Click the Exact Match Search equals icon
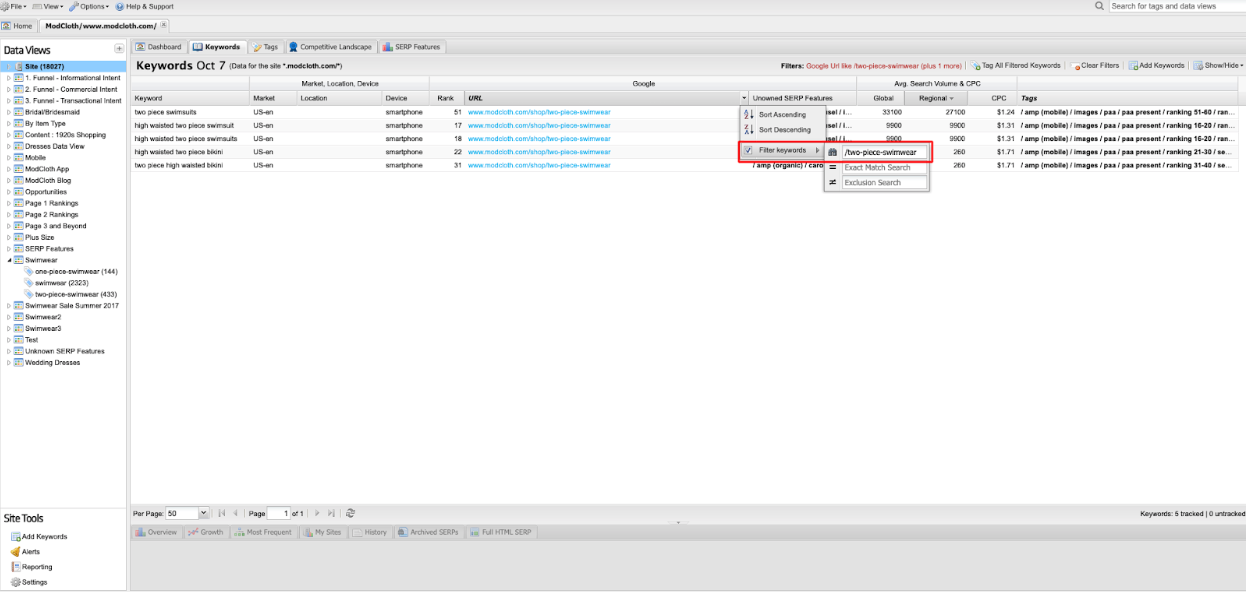 (x=832, y=167)
